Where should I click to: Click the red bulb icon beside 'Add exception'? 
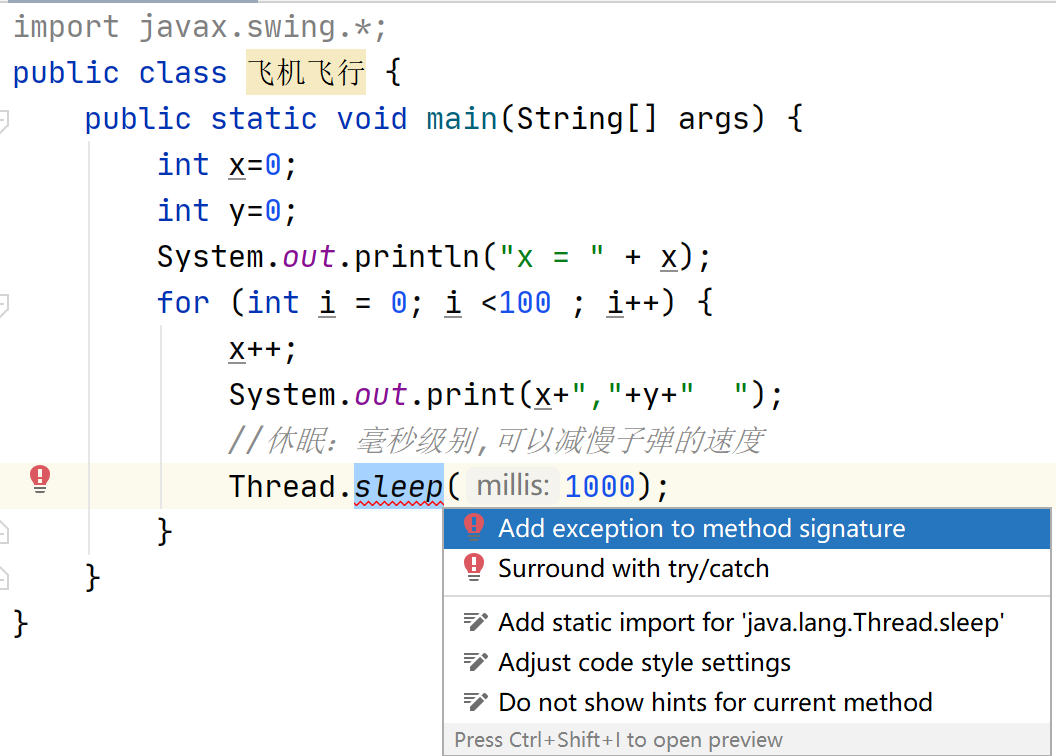pyautogui.click(x=474, y=528)
